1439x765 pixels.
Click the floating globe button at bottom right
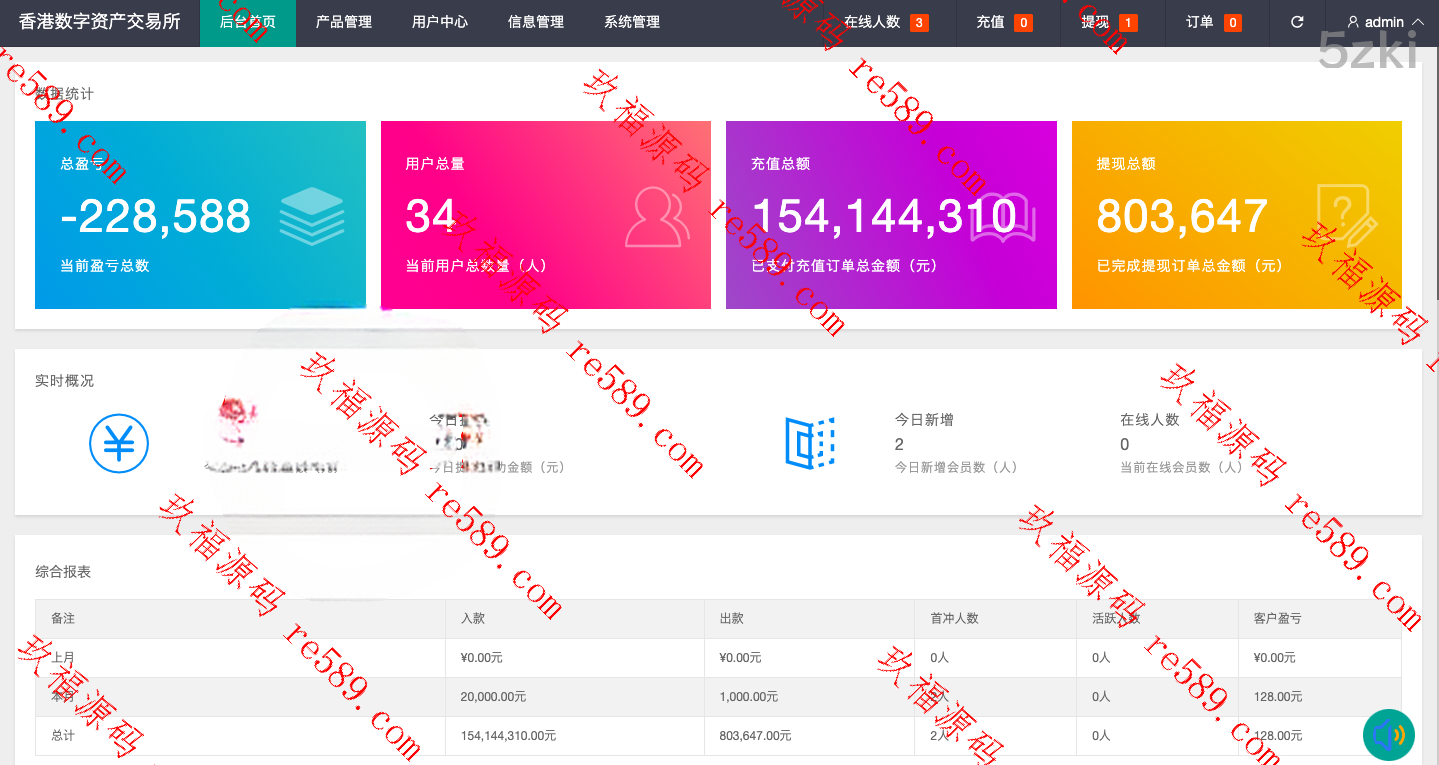(x=1389, y=735)
